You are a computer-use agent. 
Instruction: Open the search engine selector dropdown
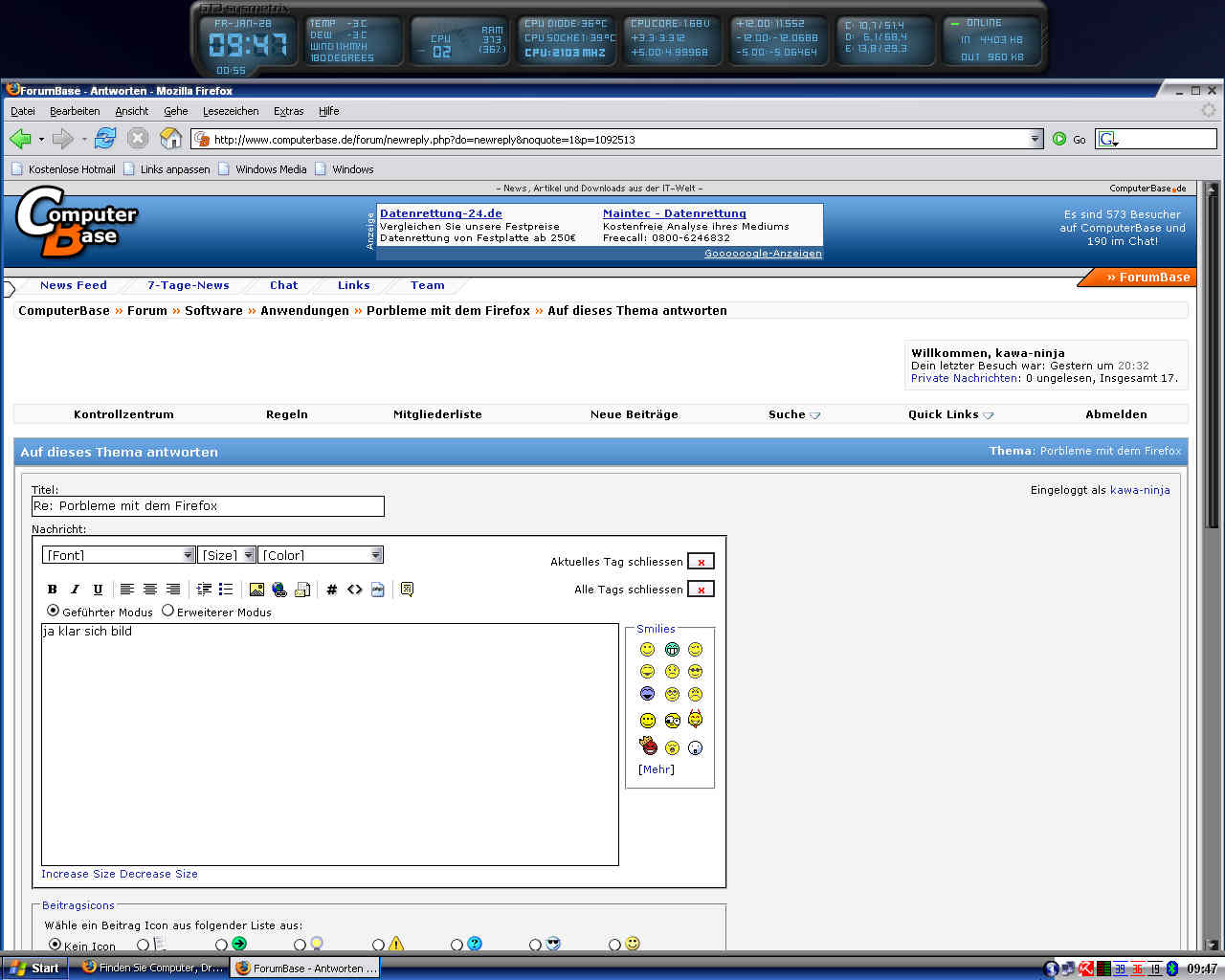point(1109,140)
